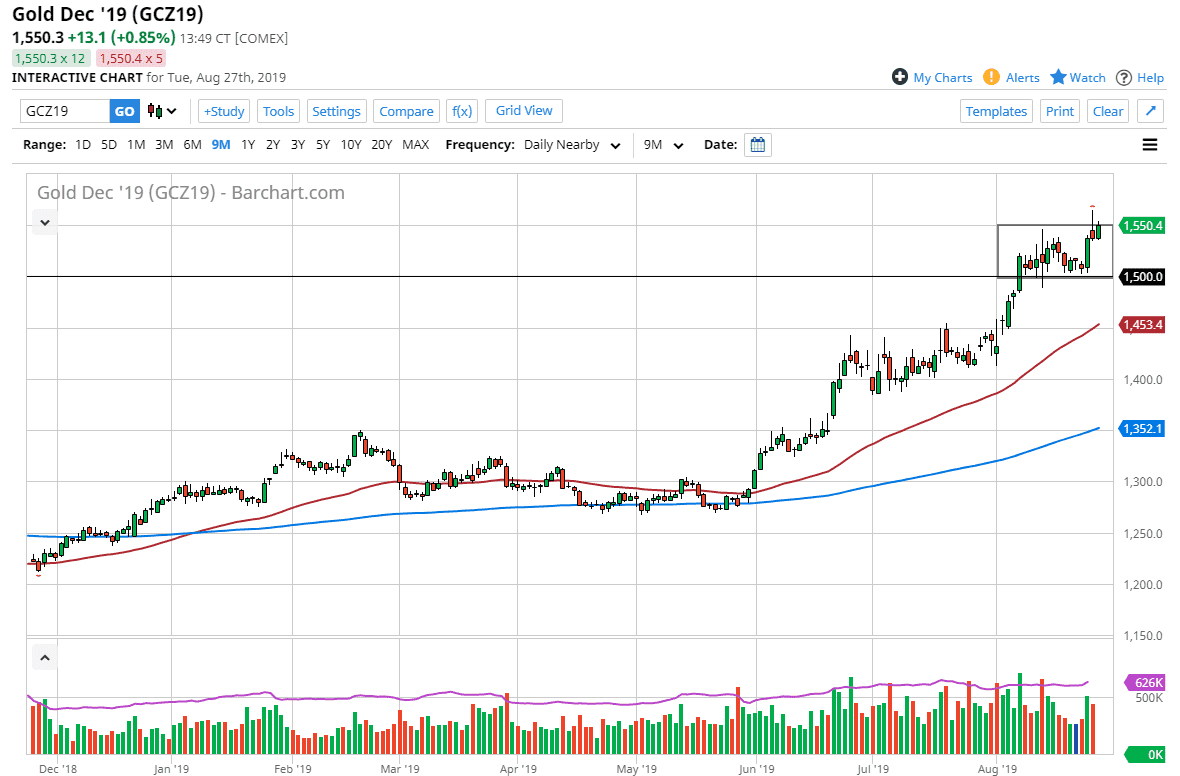Open the hamburger menu on the chart
The image size is (1180, 776).
[1150, 145]
